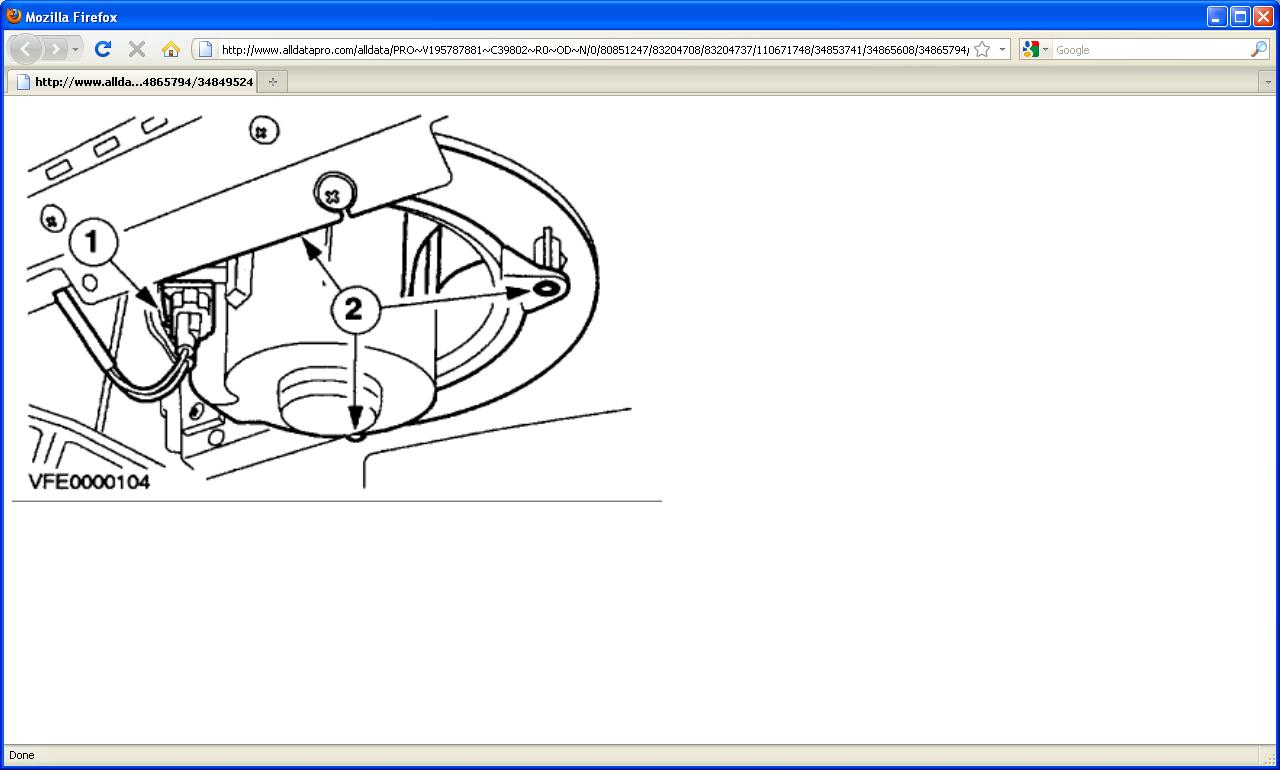Screen dimensions: 1280x770
Task: Minimize the Firefox window
Action: pyautogui.click(x=1217, y=16)
